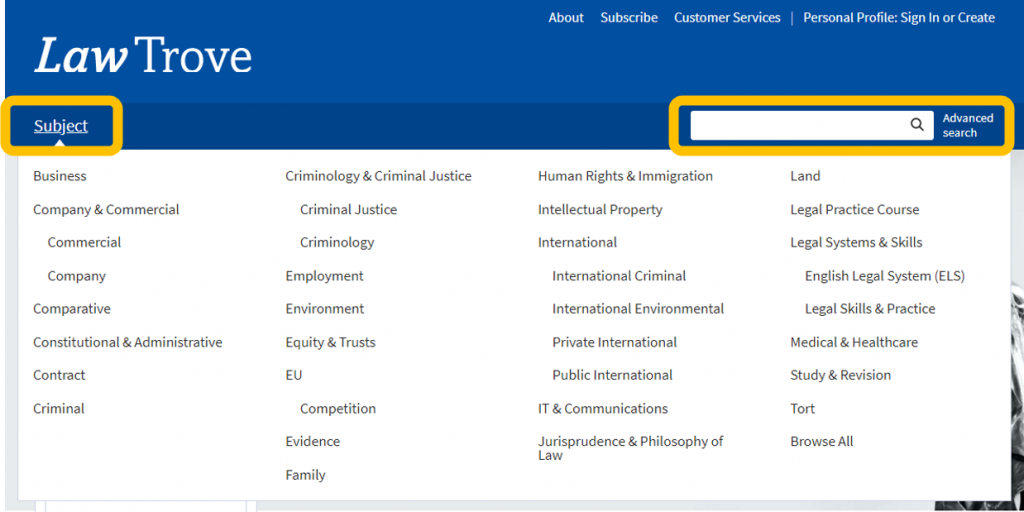Select the Competition subcategory under EU
This screenshot has width=1024, height=512.
[x=338, y=408]
